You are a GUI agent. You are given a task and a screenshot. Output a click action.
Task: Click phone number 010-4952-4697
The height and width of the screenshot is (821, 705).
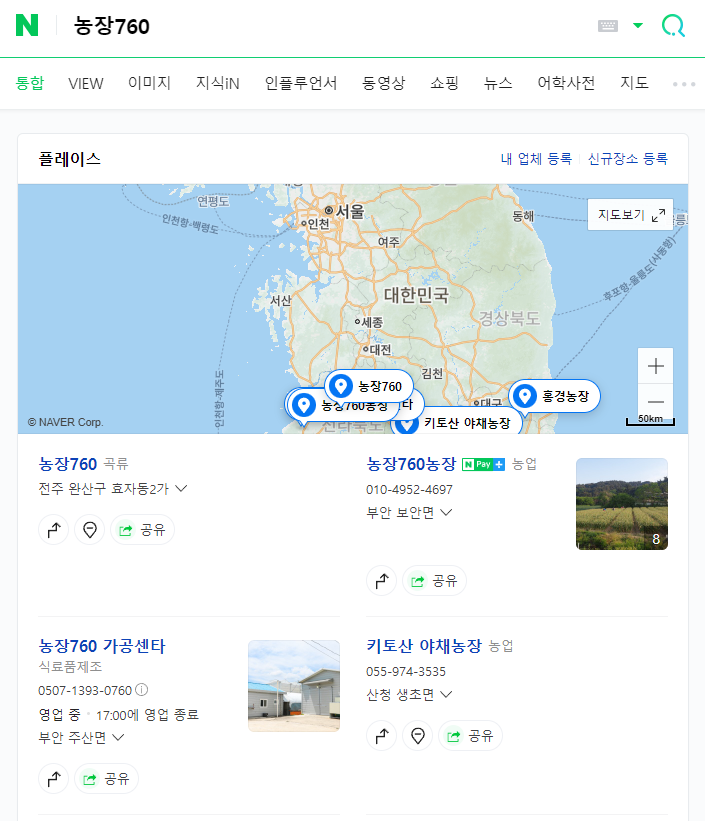click(x=409, y=490)
